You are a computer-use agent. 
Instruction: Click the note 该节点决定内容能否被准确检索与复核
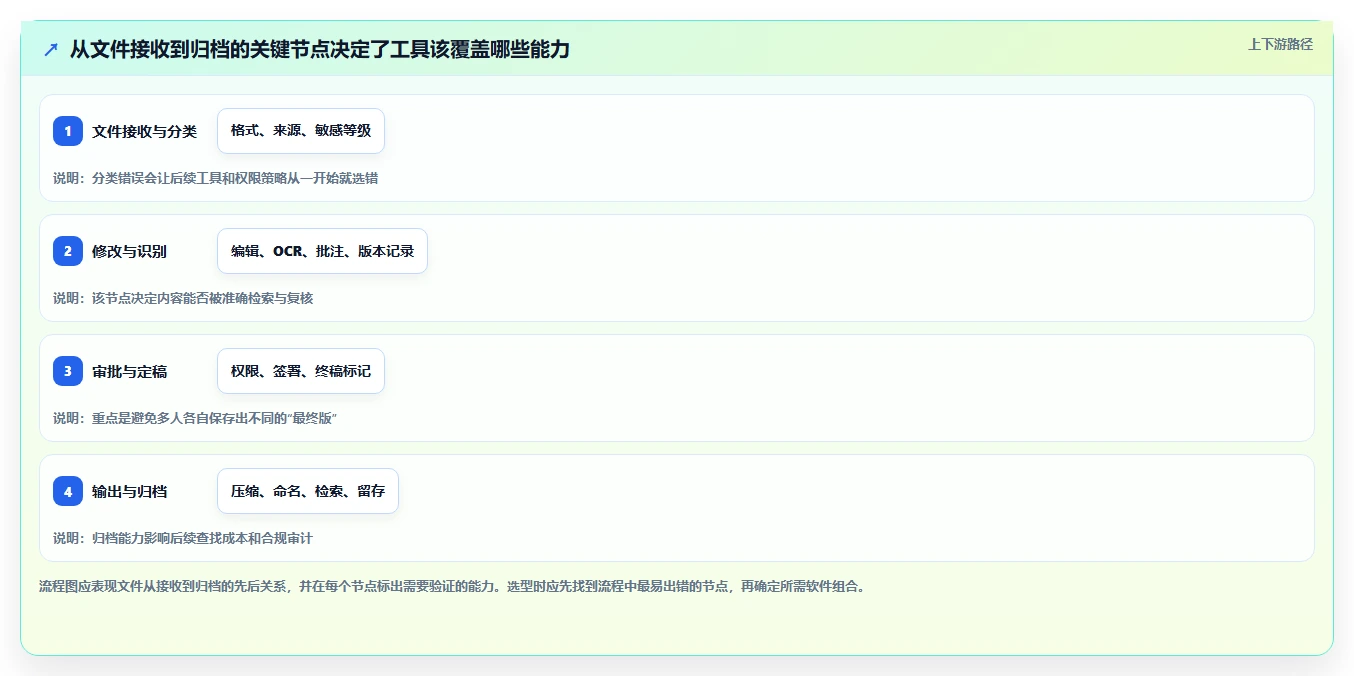(183, 298)
